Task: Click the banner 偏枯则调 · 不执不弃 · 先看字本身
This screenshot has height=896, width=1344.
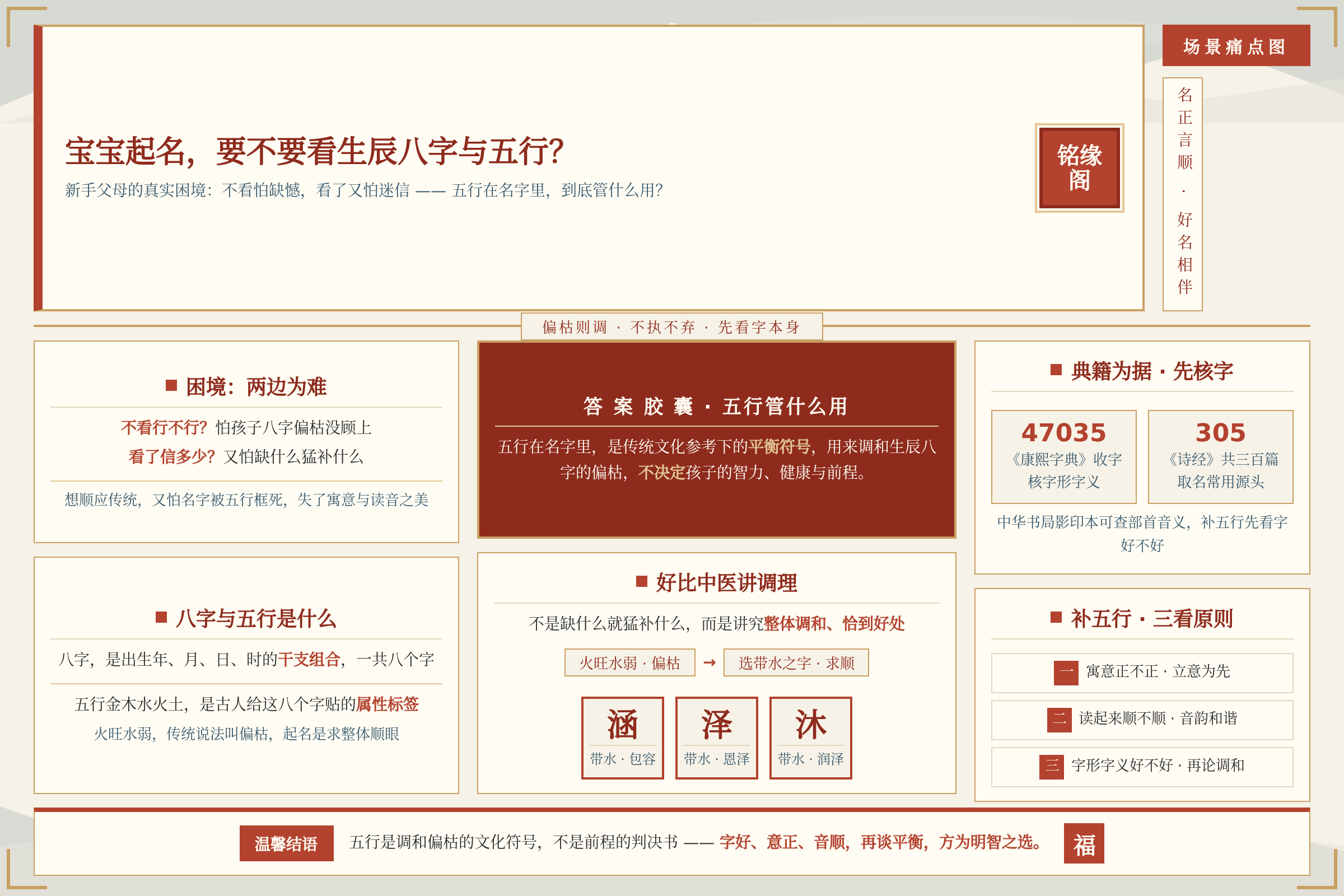Action: [x=671, y=327]
